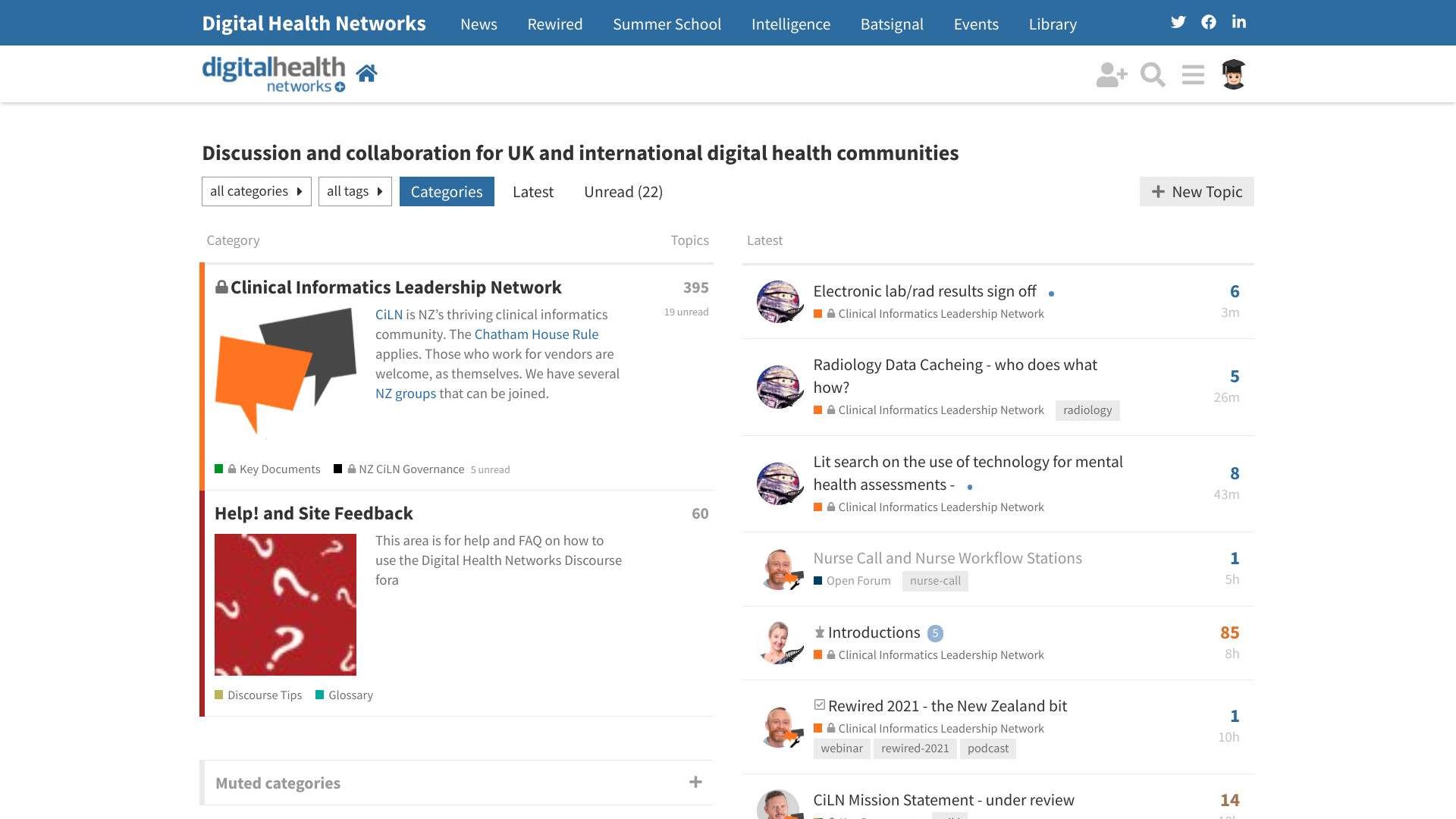Open the Unread (22) tab
The width and height of the screenshot is (1456, 819).
tap(623, 192)
